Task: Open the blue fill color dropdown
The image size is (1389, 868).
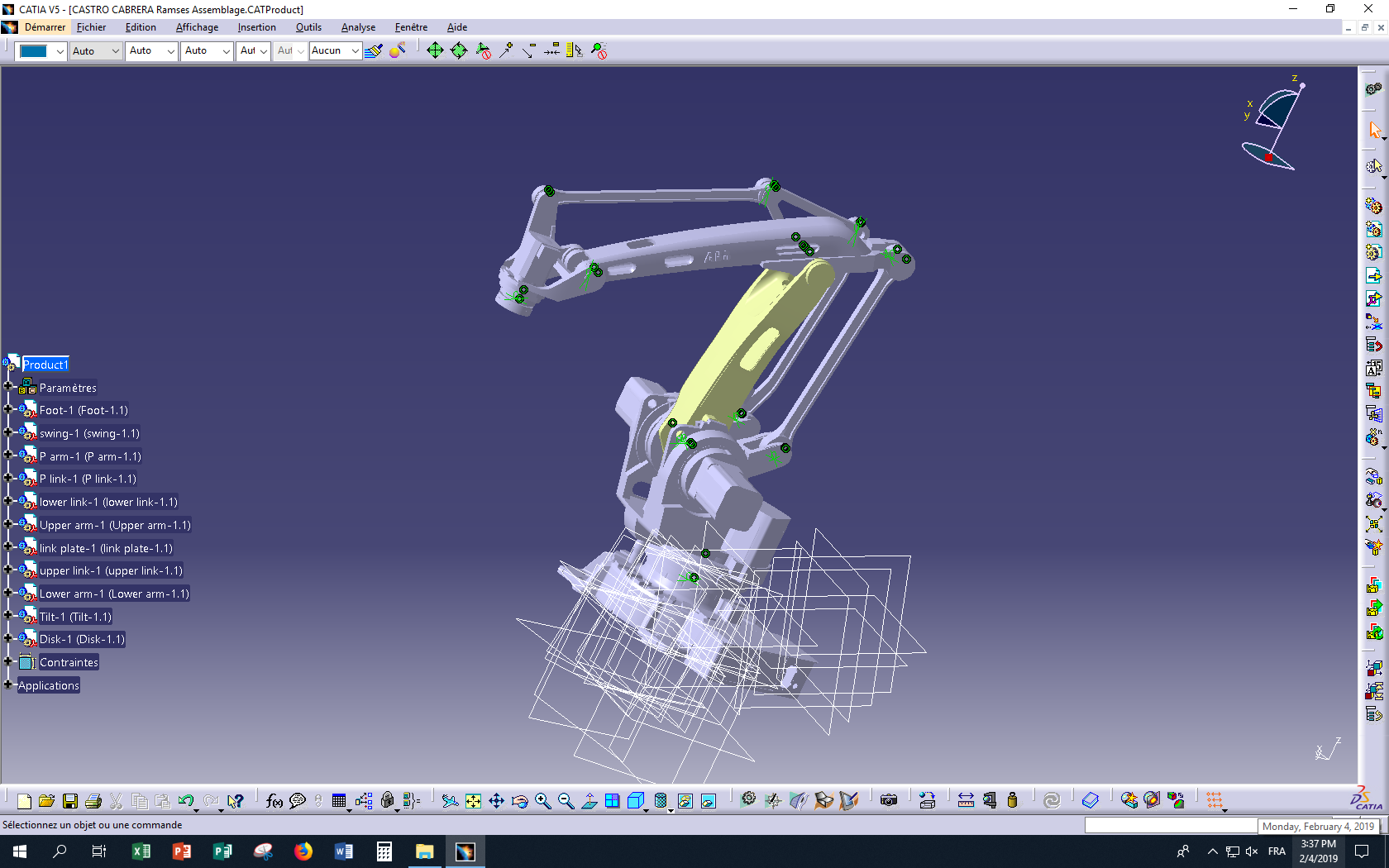Action: [x=41, y=50]
